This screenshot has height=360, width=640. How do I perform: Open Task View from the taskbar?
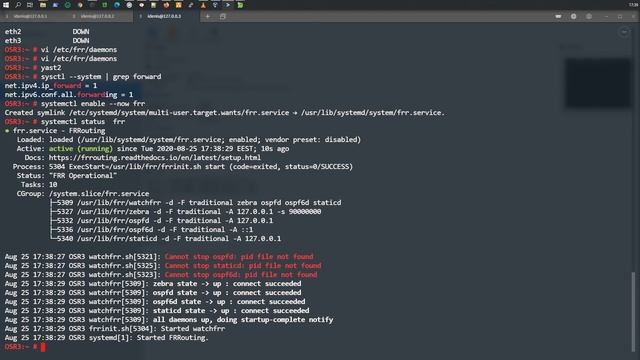tap(30, 5)
